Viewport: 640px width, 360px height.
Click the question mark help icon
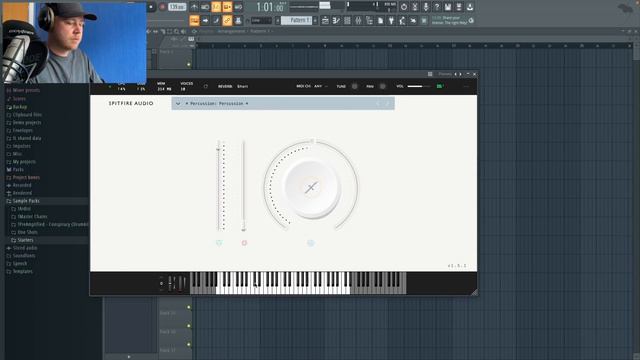tap(437, 7)
